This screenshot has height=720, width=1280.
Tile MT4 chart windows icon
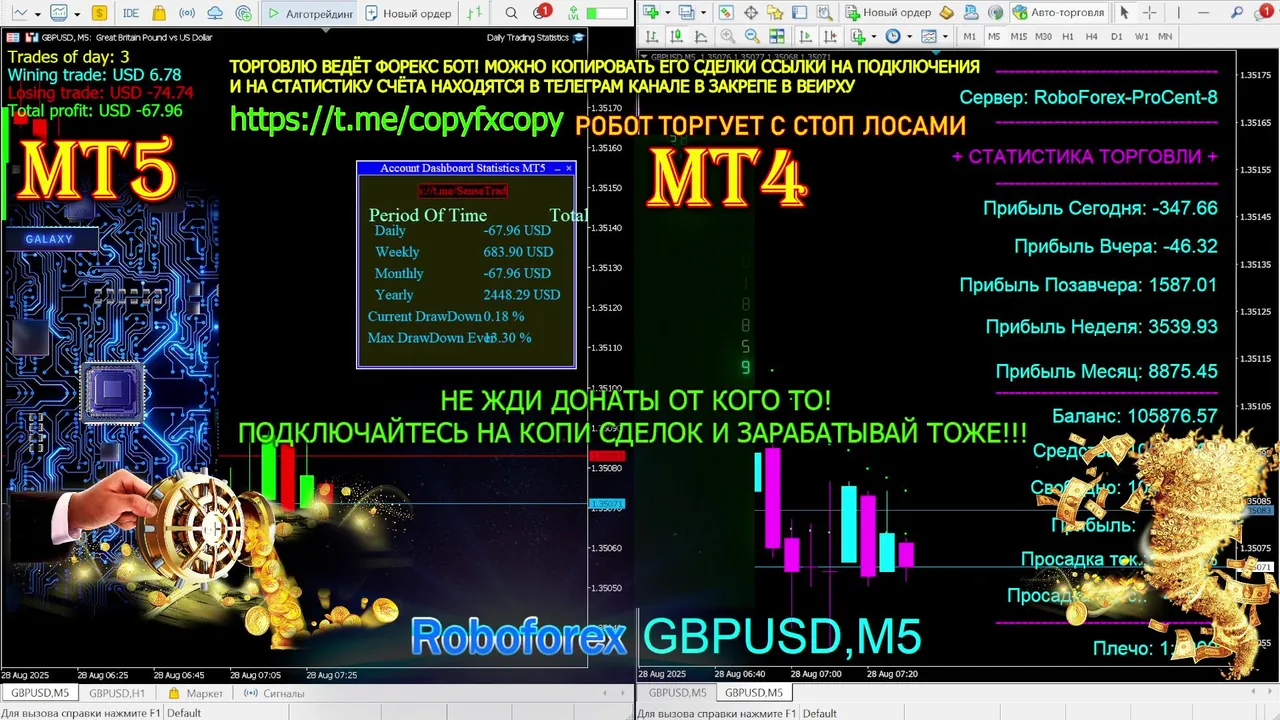pos(776,36)
